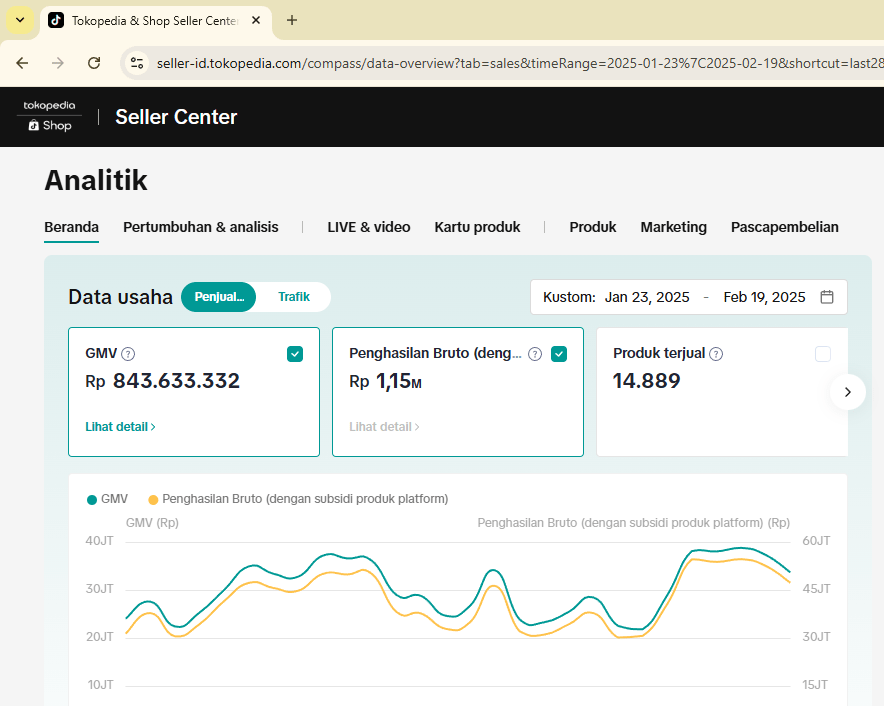Click the GMV info help icon
The width and height of the screenshot is (884, 706).
point(128,354)
